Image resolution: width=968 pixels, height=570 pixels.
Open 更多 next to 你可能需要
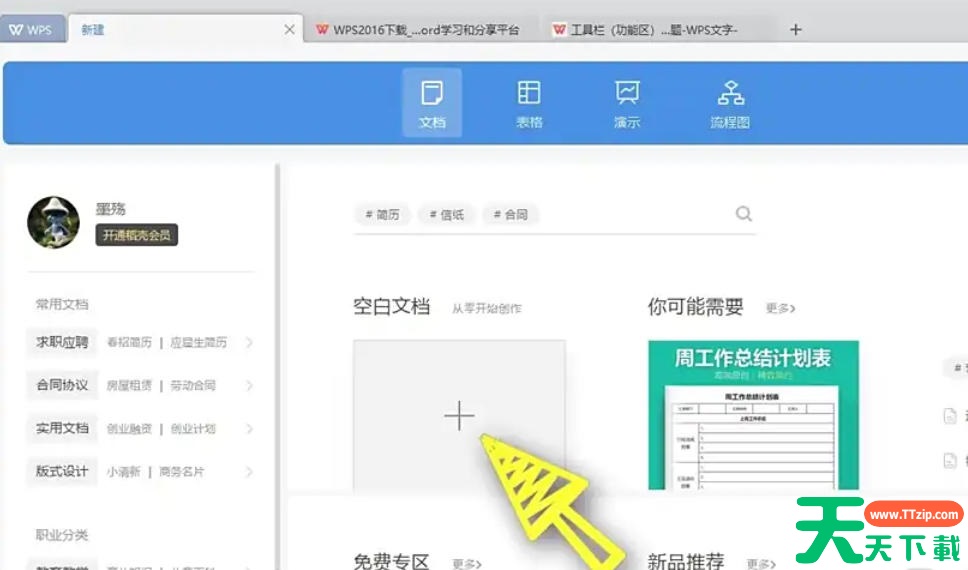click(x=780, y=308)
